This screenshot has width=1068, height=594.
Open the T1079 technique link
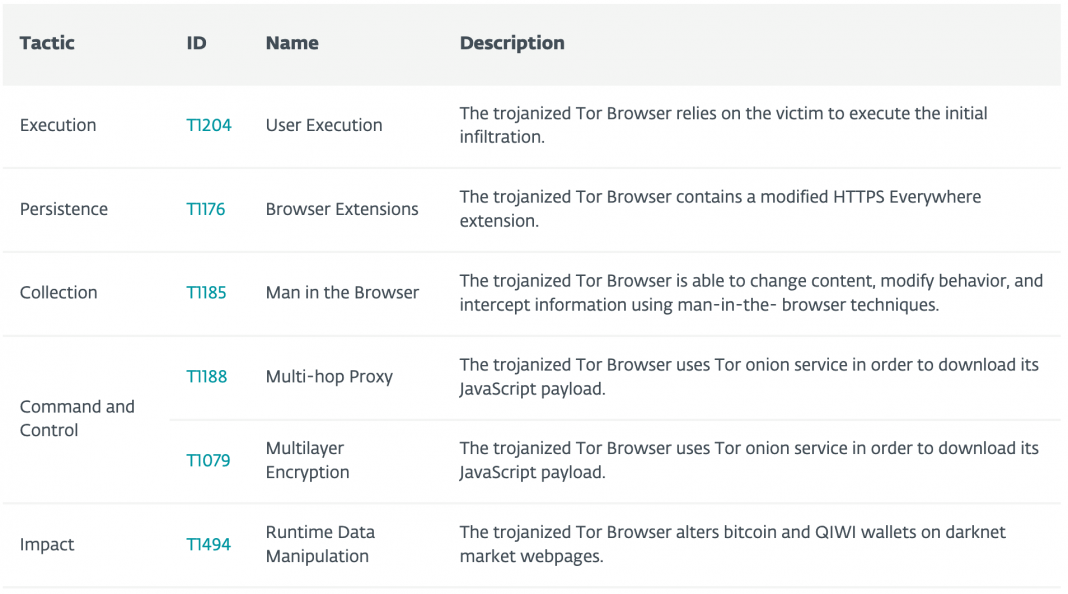208,460
